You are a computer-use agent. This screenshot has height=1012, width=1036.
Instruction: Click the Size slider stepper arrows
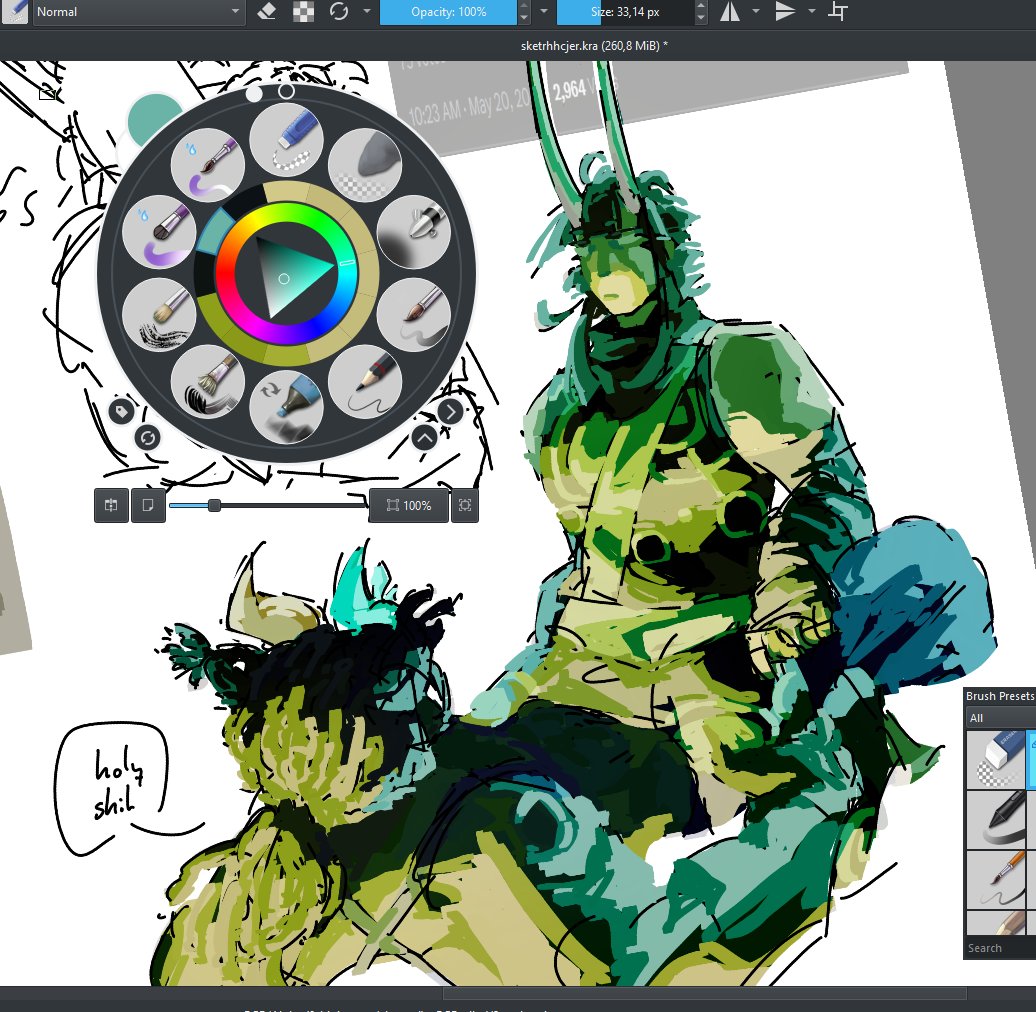pyautogui.click(x=701, y=12)
